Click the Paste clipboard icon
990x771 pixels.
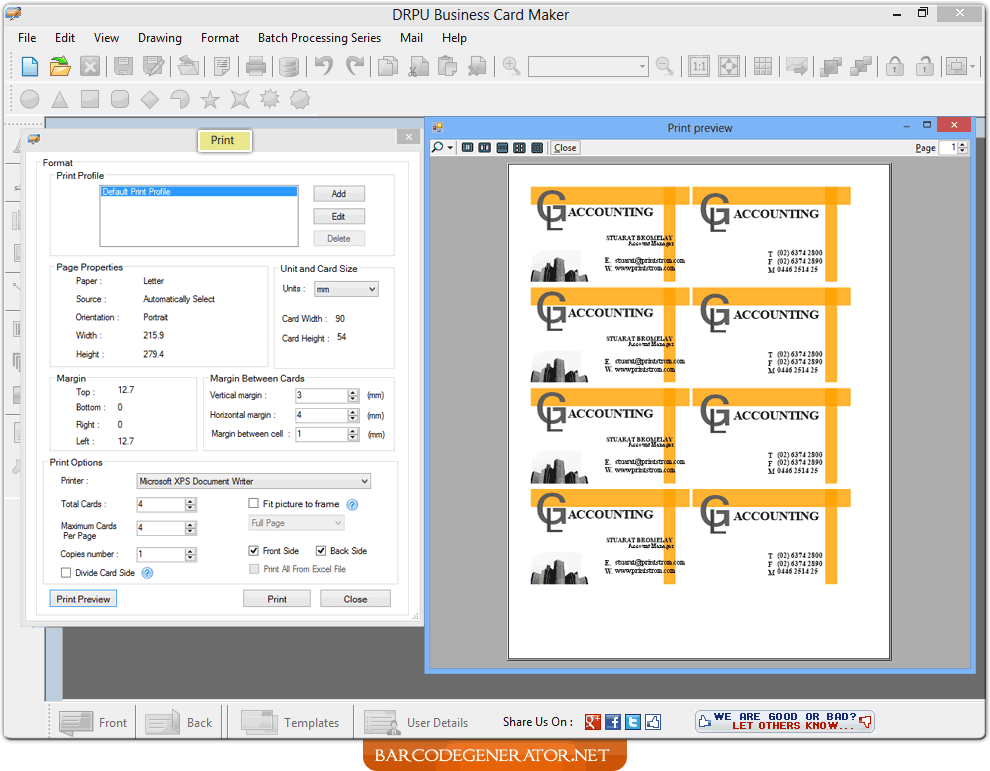pos(448,66)
